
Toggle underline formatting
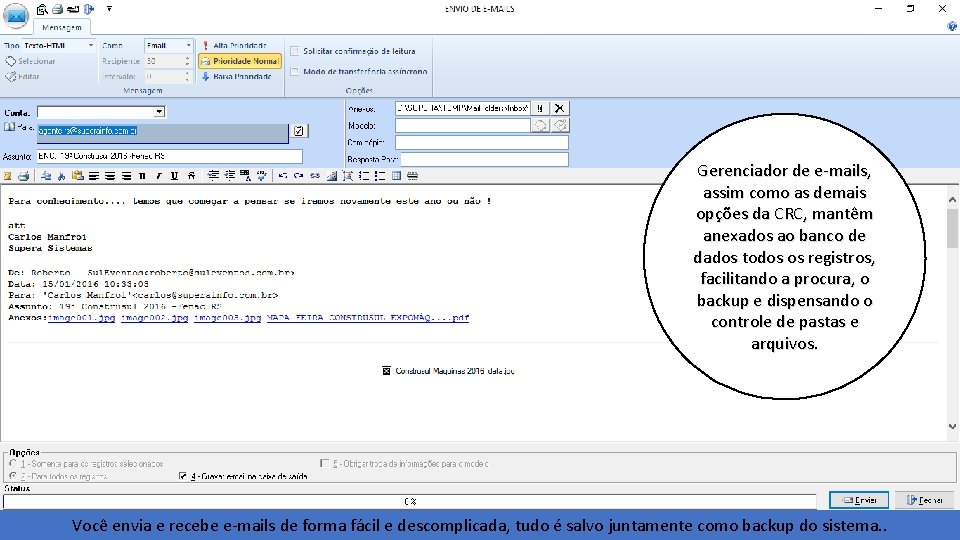[x=174, y=176]
